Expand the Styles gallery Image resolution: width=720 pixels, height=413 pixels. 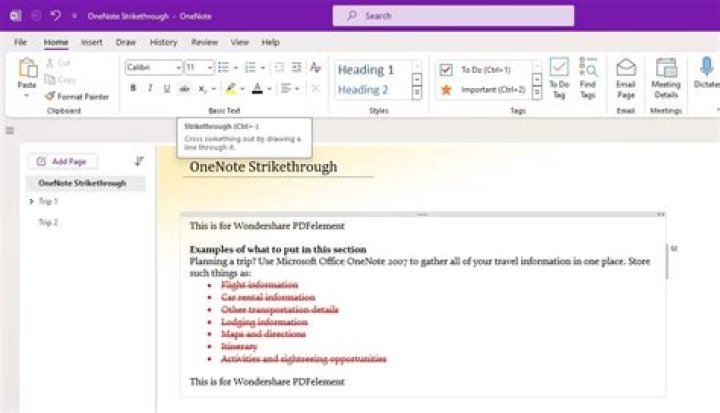tap(416, 93)
